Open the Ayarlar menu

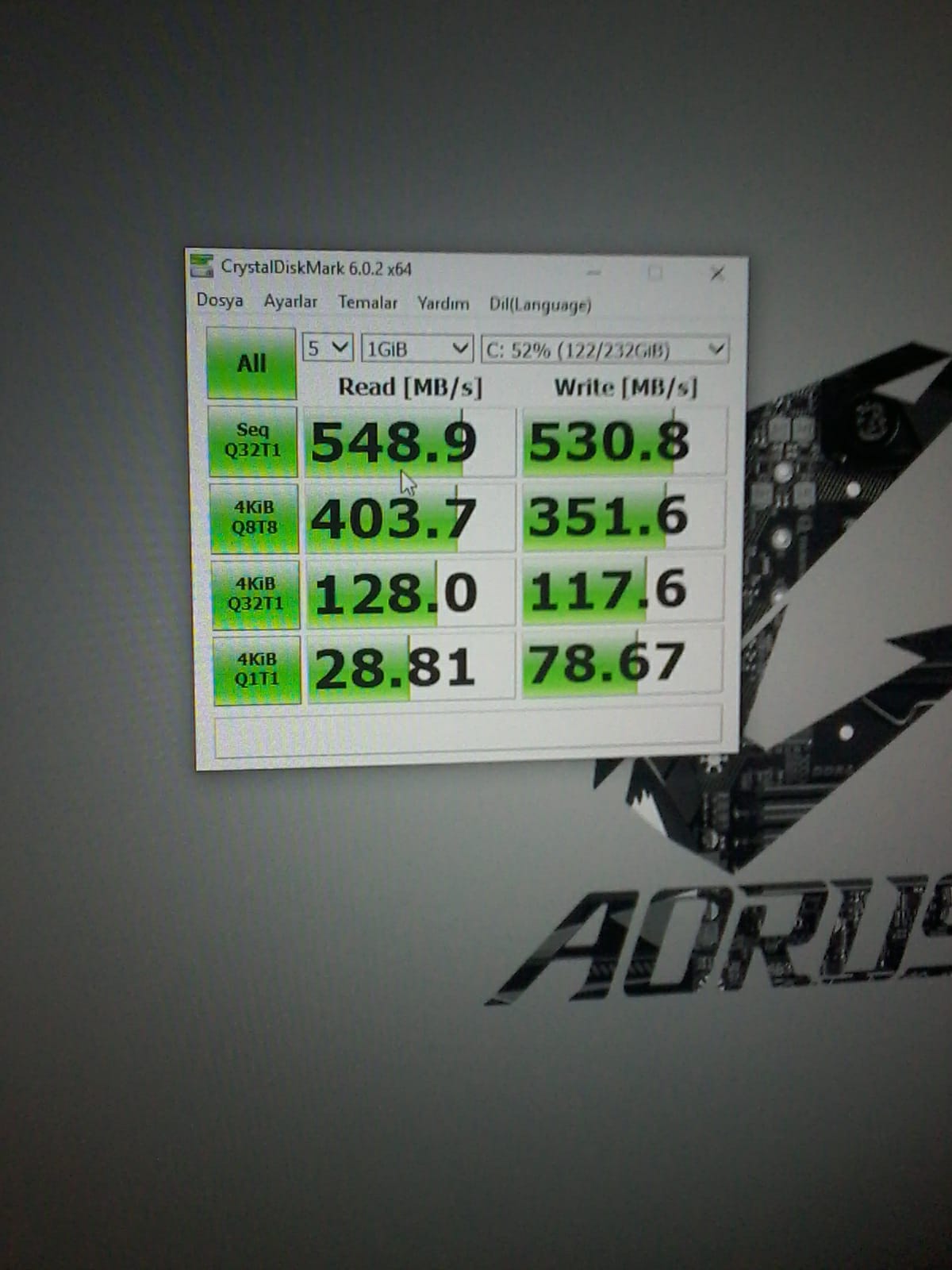290,302
